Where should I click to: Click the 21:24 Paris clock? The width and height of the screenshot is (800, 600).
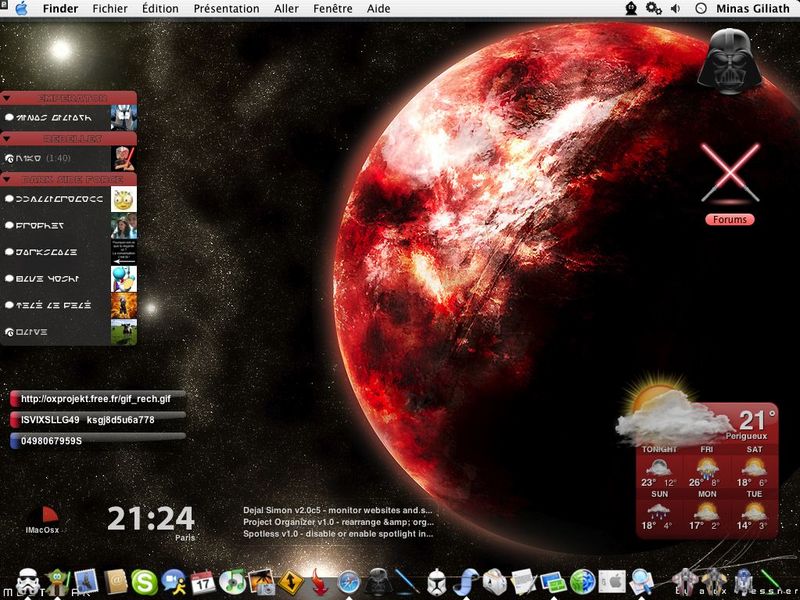click(x=151, y=521)
